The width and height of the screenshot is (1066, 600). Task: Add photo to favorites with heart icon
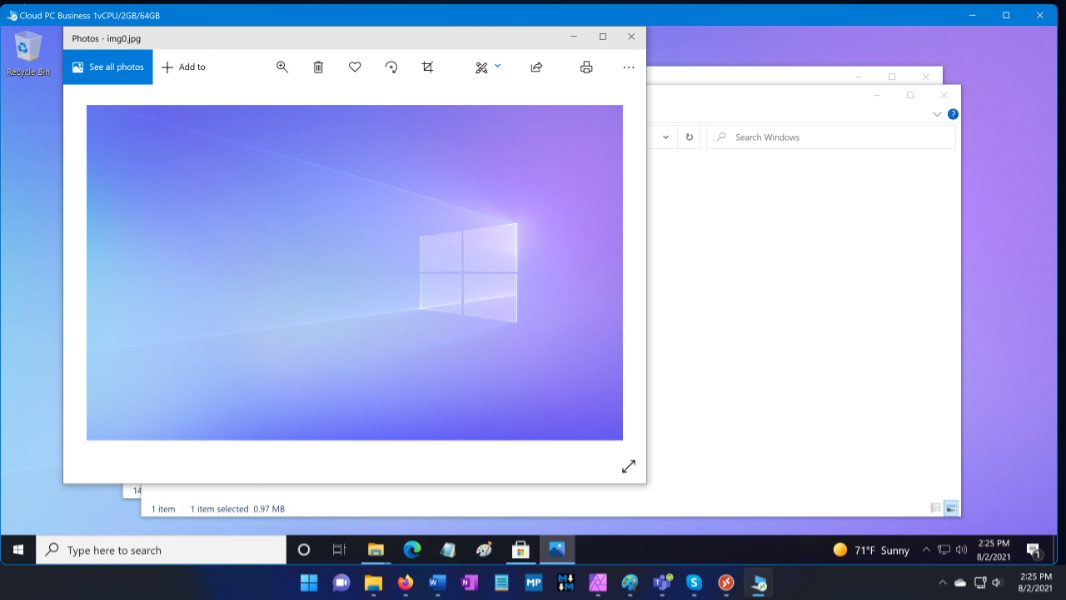tap(355, 67)
